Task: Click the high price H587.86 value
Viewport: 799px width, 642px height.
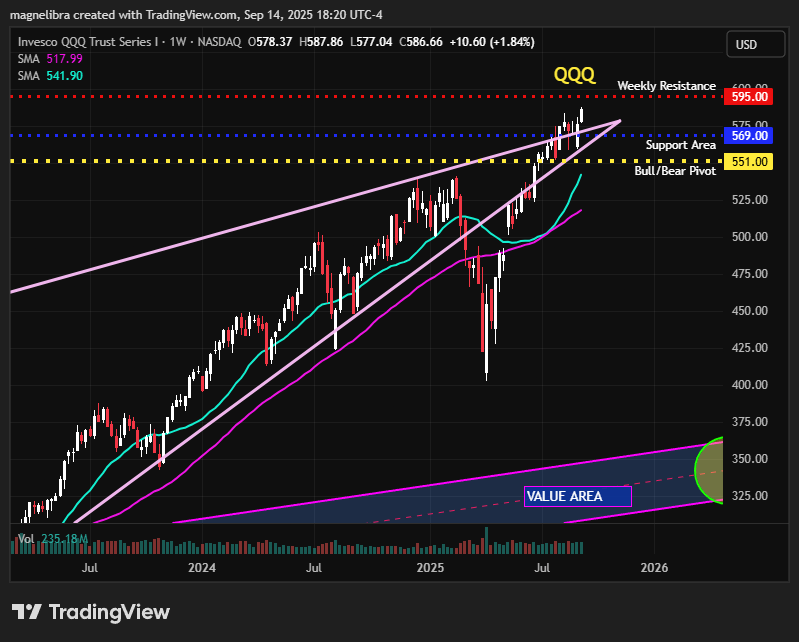Action: 321,42
